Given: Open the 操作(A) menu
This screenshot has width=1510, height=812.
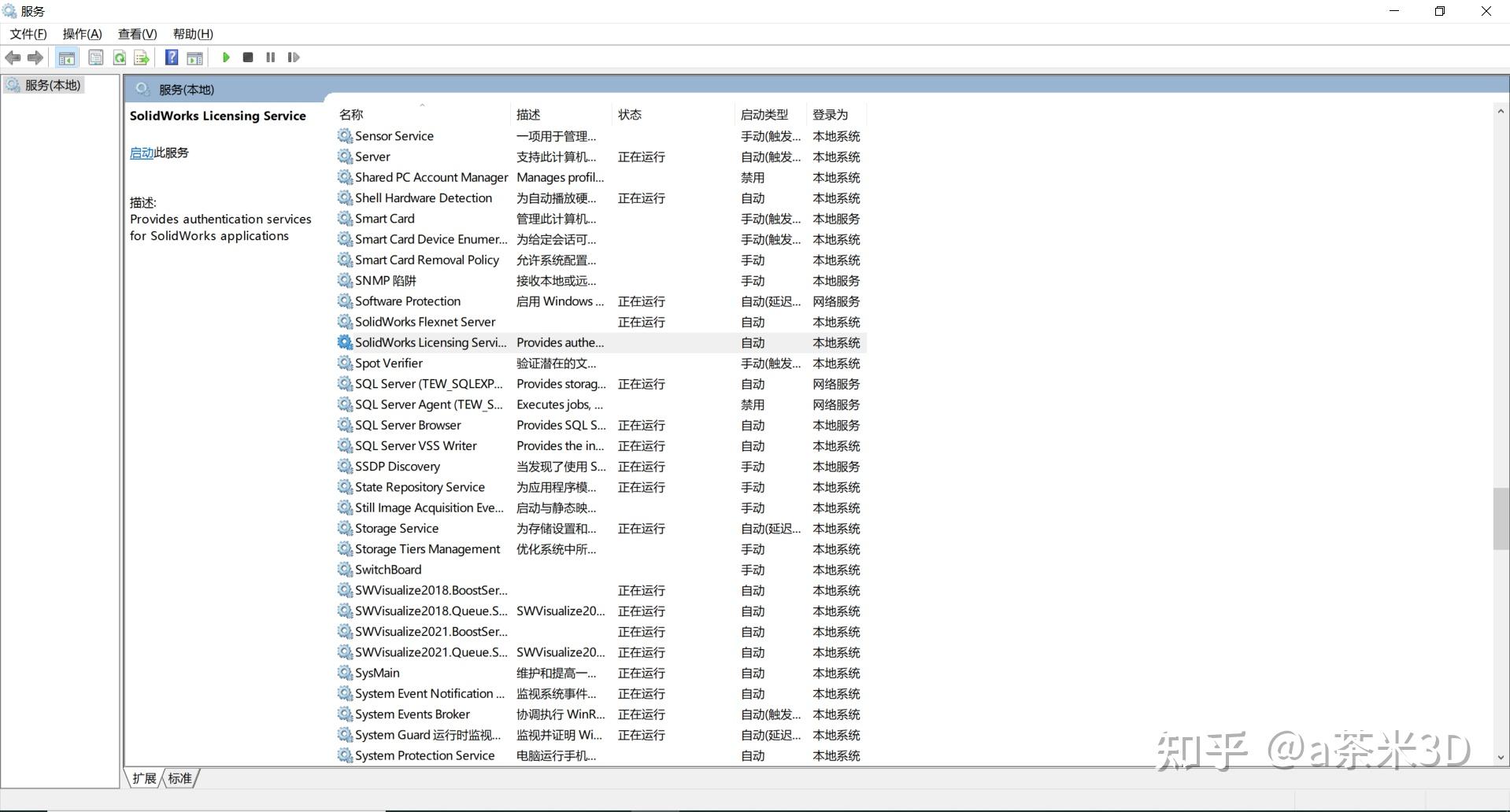Looking at the screenshot, I should point(83,34).
